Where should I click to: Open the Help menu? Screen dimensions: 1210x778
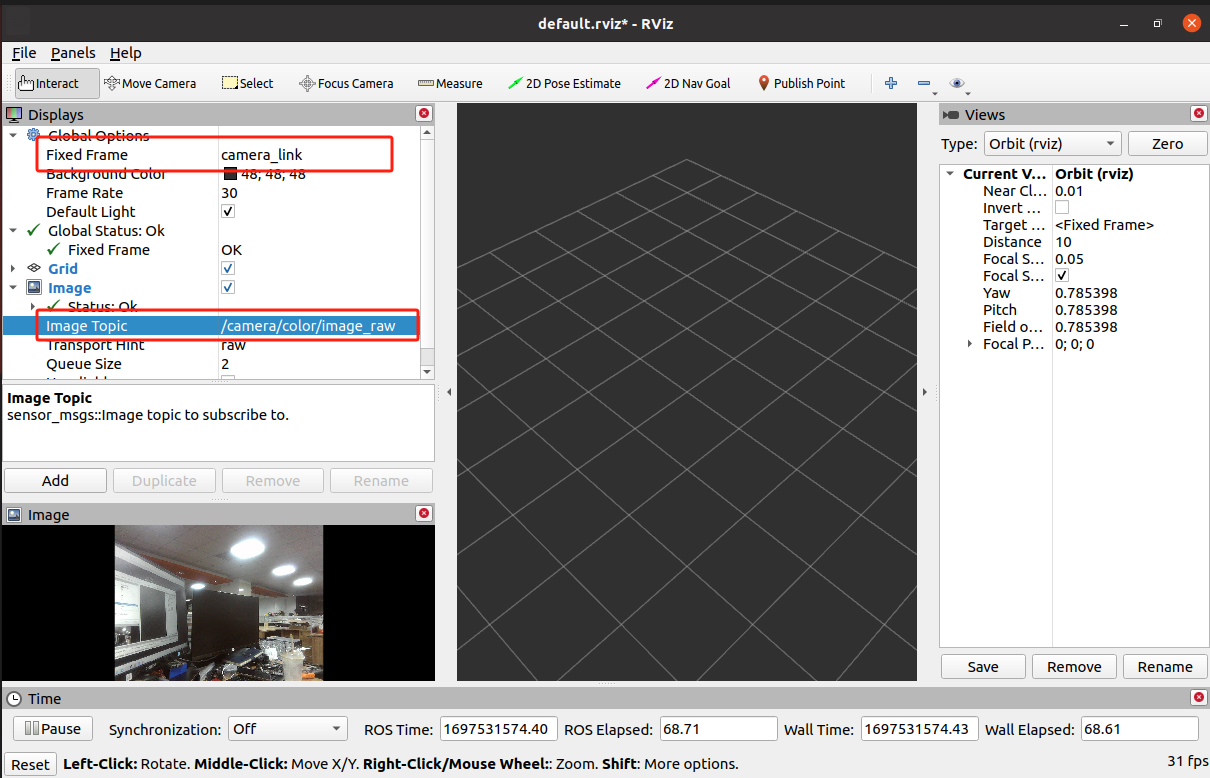pyautogui.click(x=126, y=53)
